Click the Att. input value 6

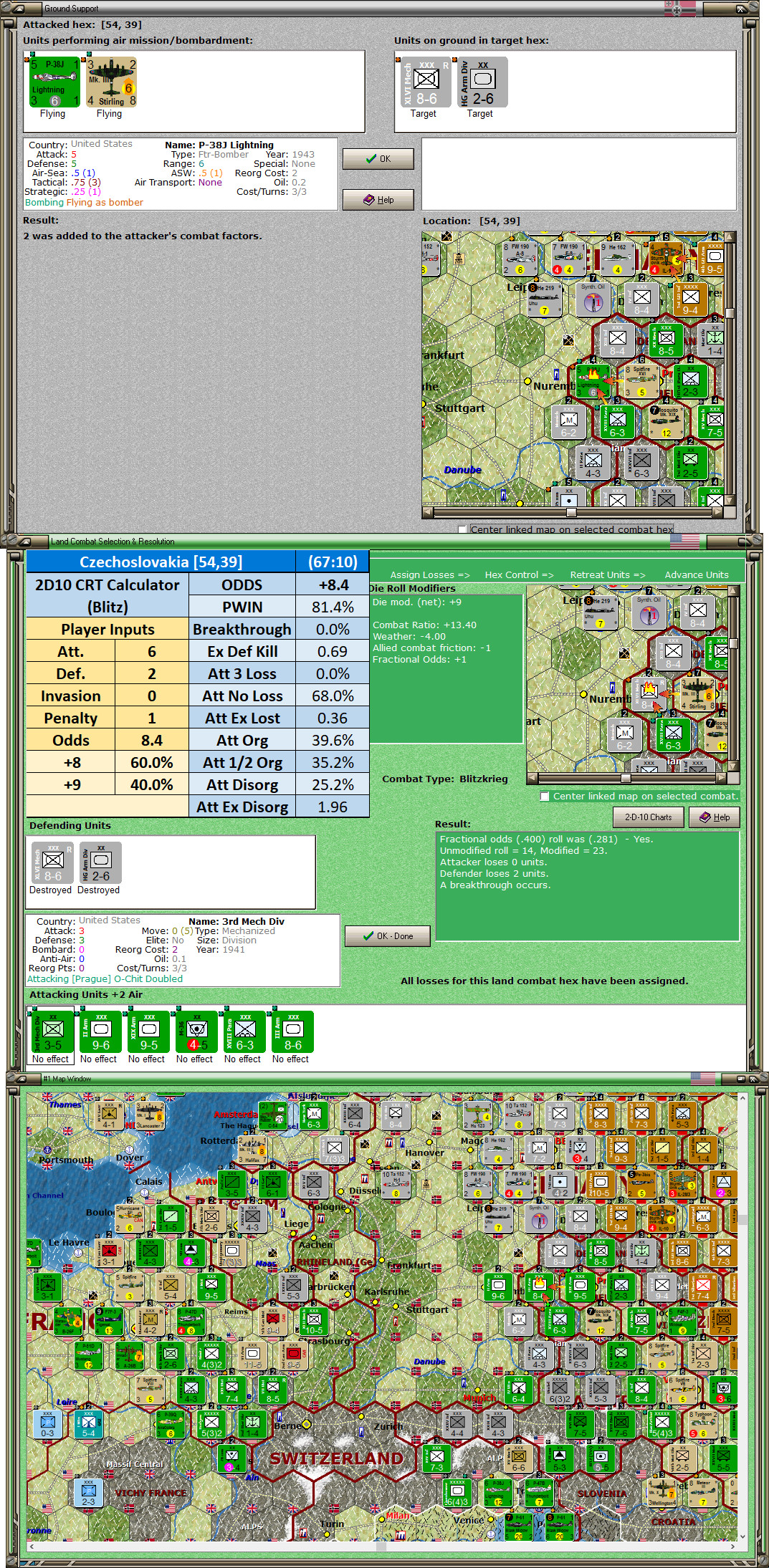point(151,651)
